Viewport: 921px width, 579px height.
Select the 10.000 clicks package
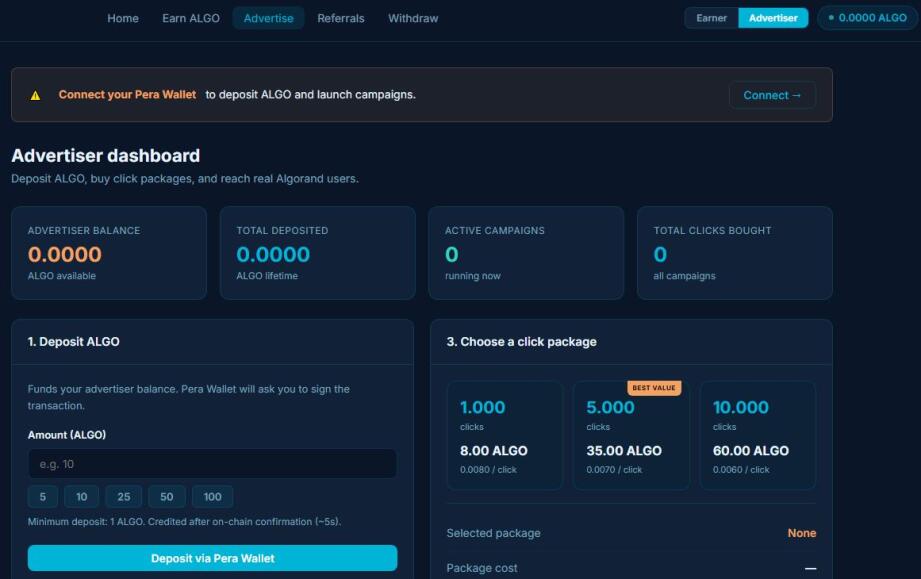[x=758, y=435]
